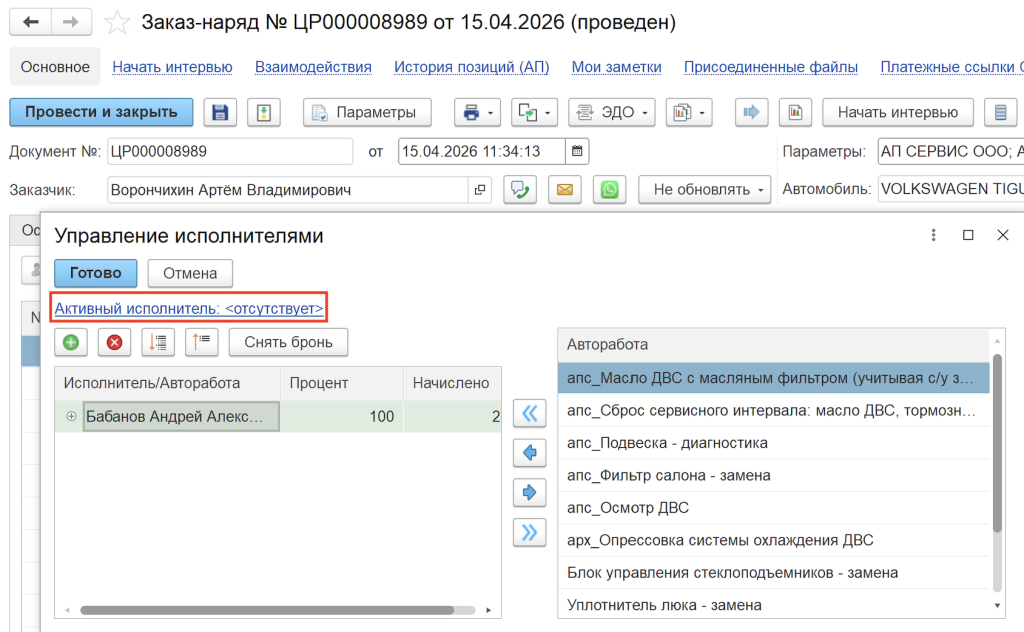Expand the Не обновлять dropdown
This screenshot has width=1024, height=632.
705,190
